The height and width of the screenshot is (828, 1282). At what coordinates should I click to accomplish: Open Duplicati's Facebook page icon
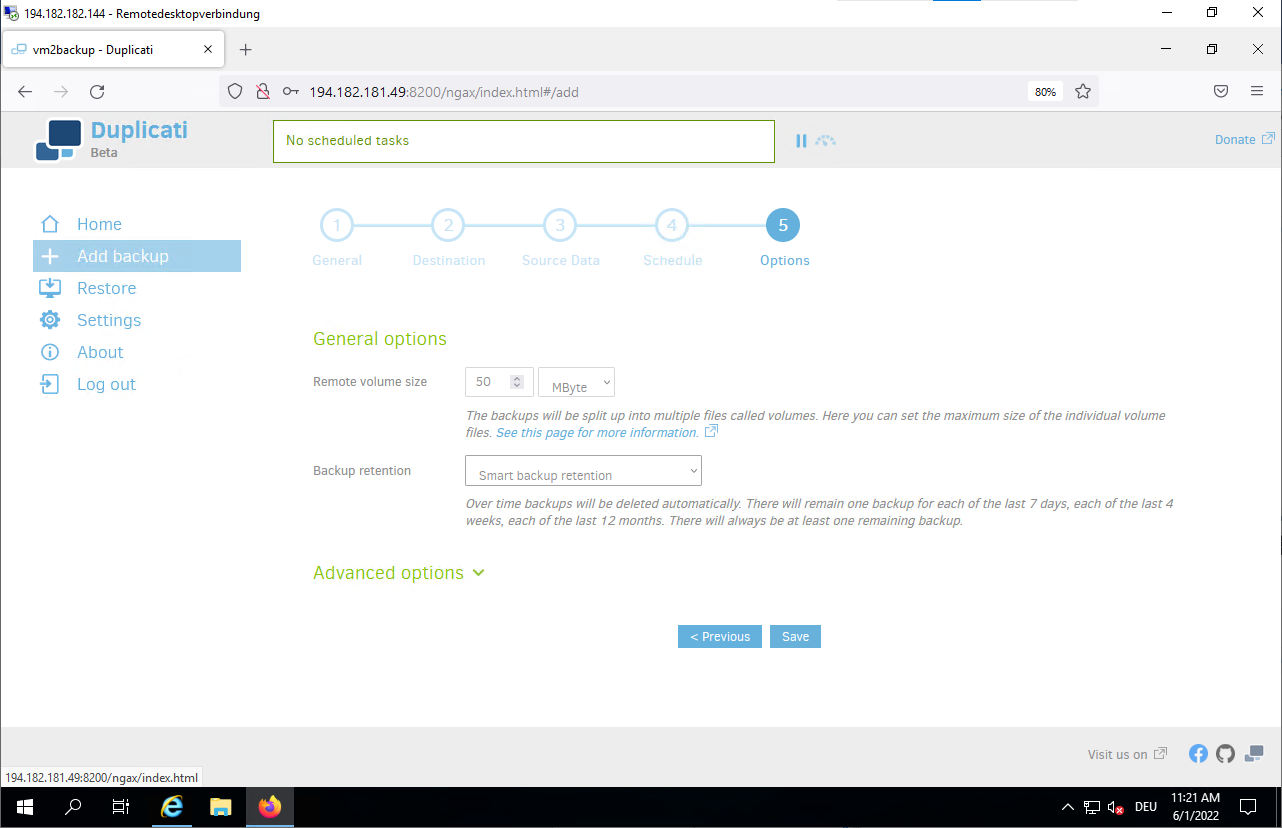1198,754
